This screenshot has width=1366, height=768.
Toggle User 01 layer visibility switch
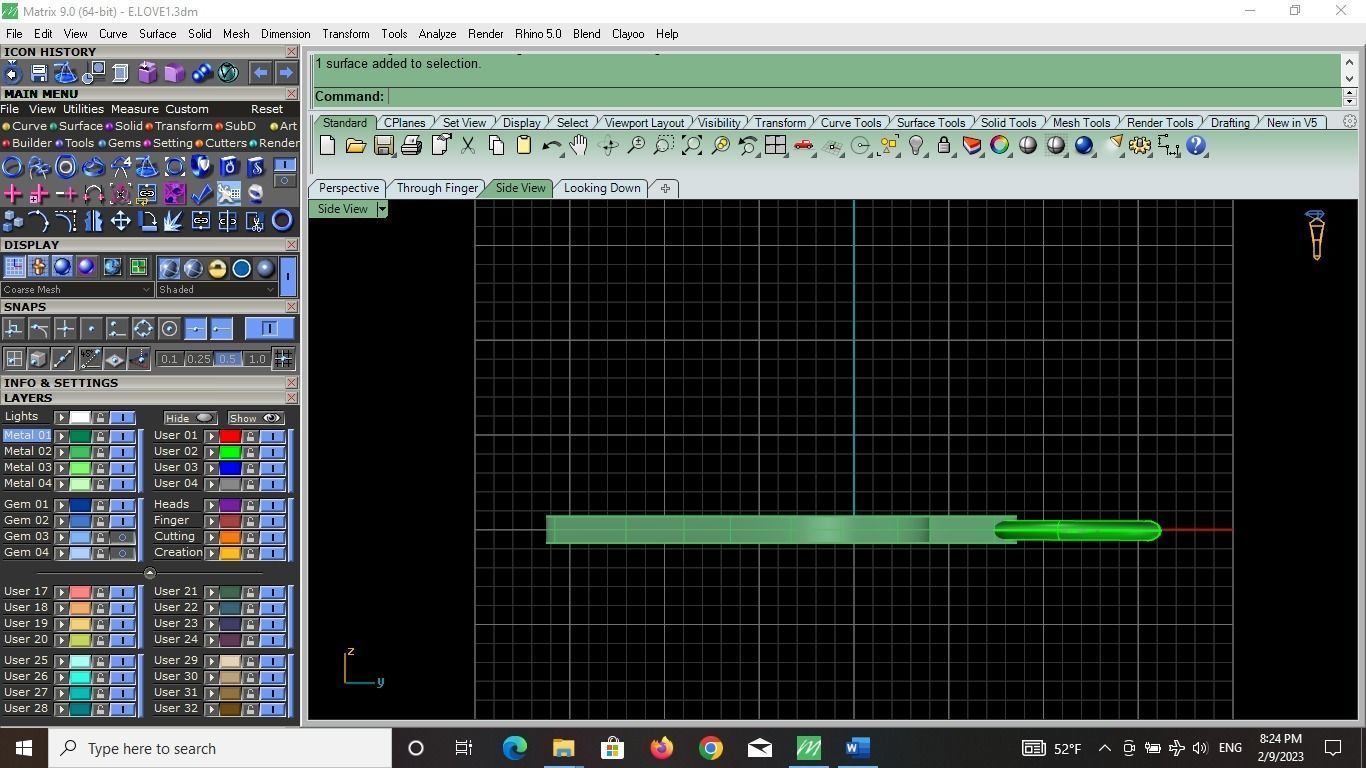(x=272, y=436)
